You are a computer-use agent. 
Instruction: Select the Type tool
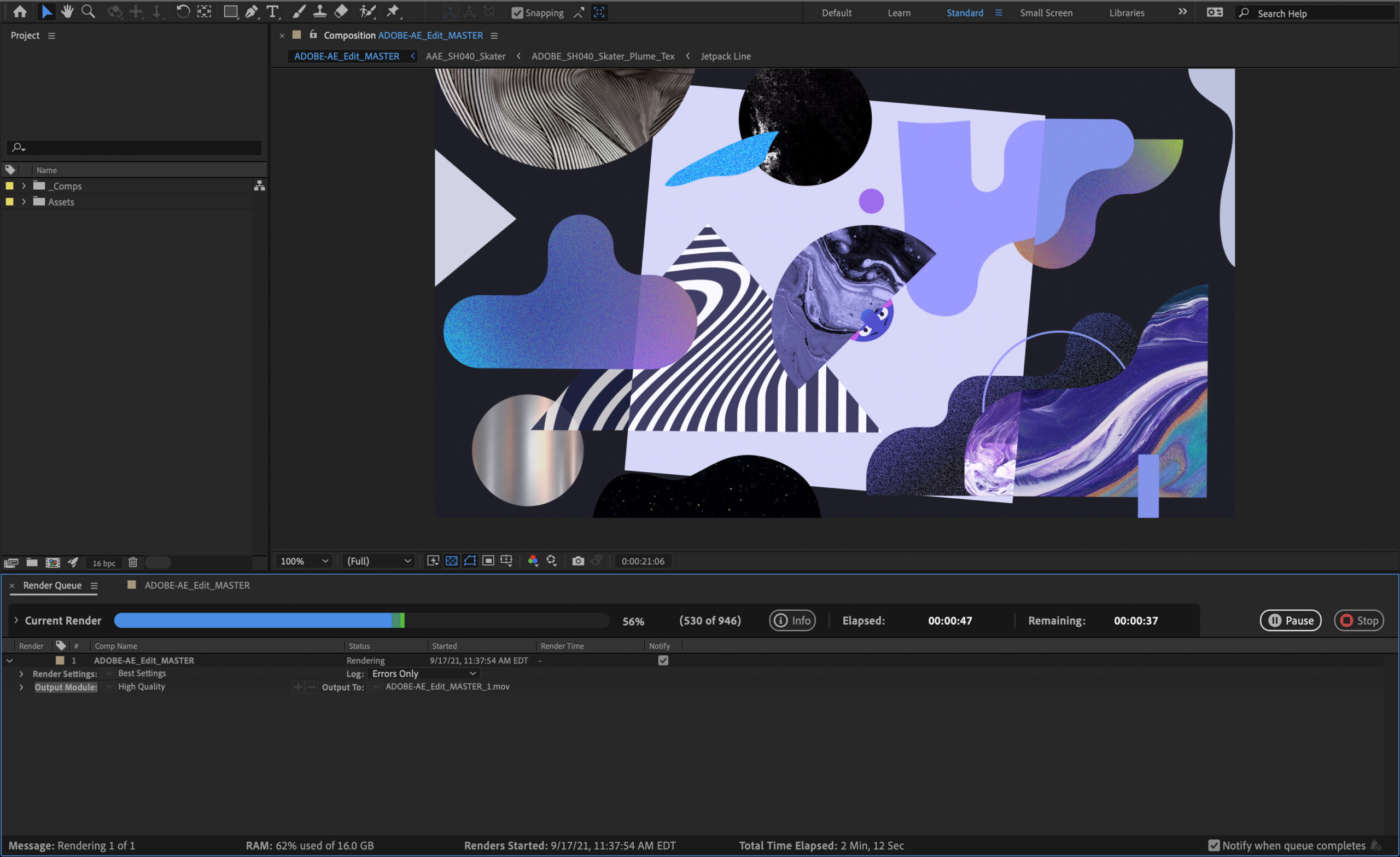pos(272,12)
